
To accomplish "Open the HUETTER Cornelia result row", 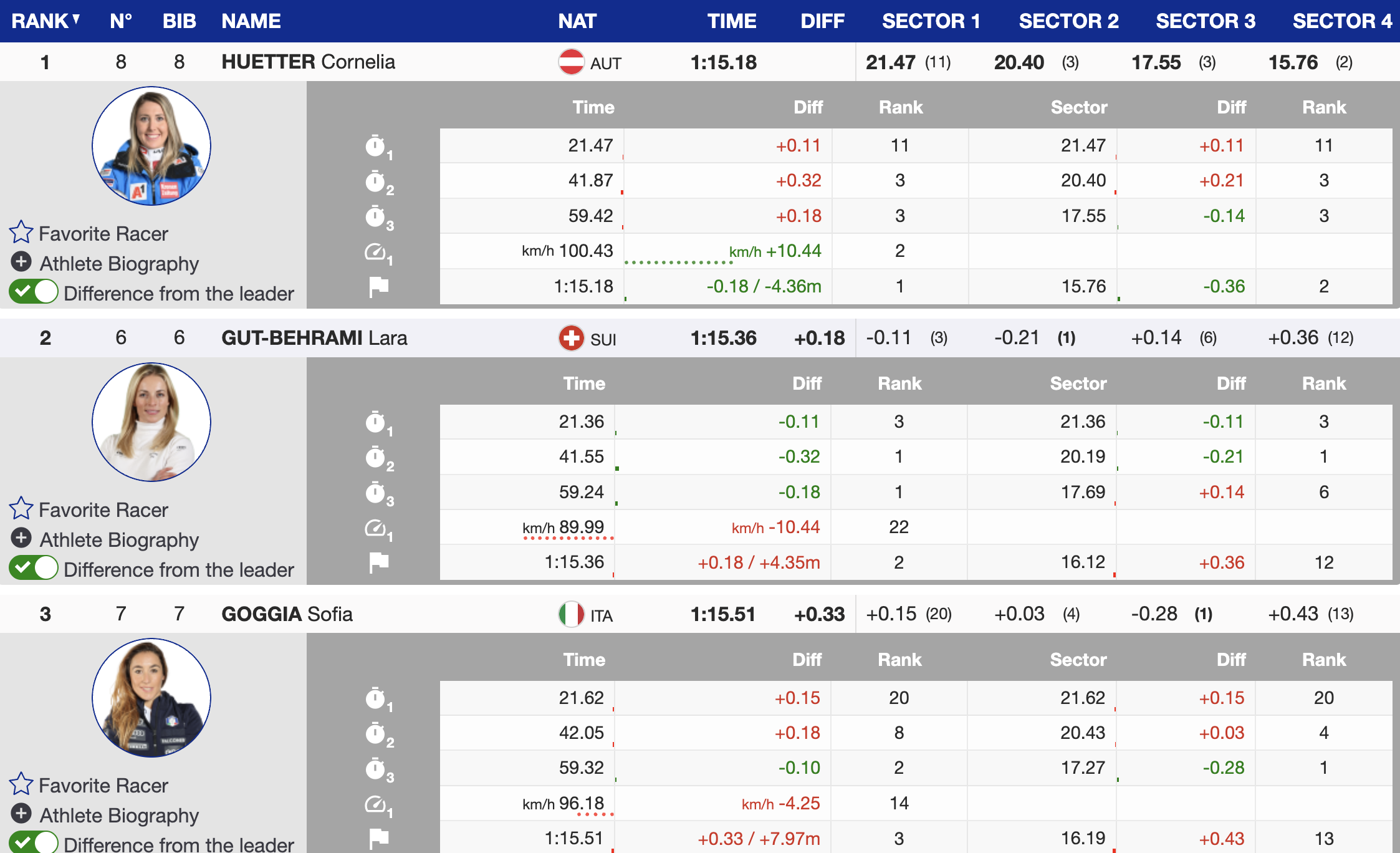I will coord(308,62).
